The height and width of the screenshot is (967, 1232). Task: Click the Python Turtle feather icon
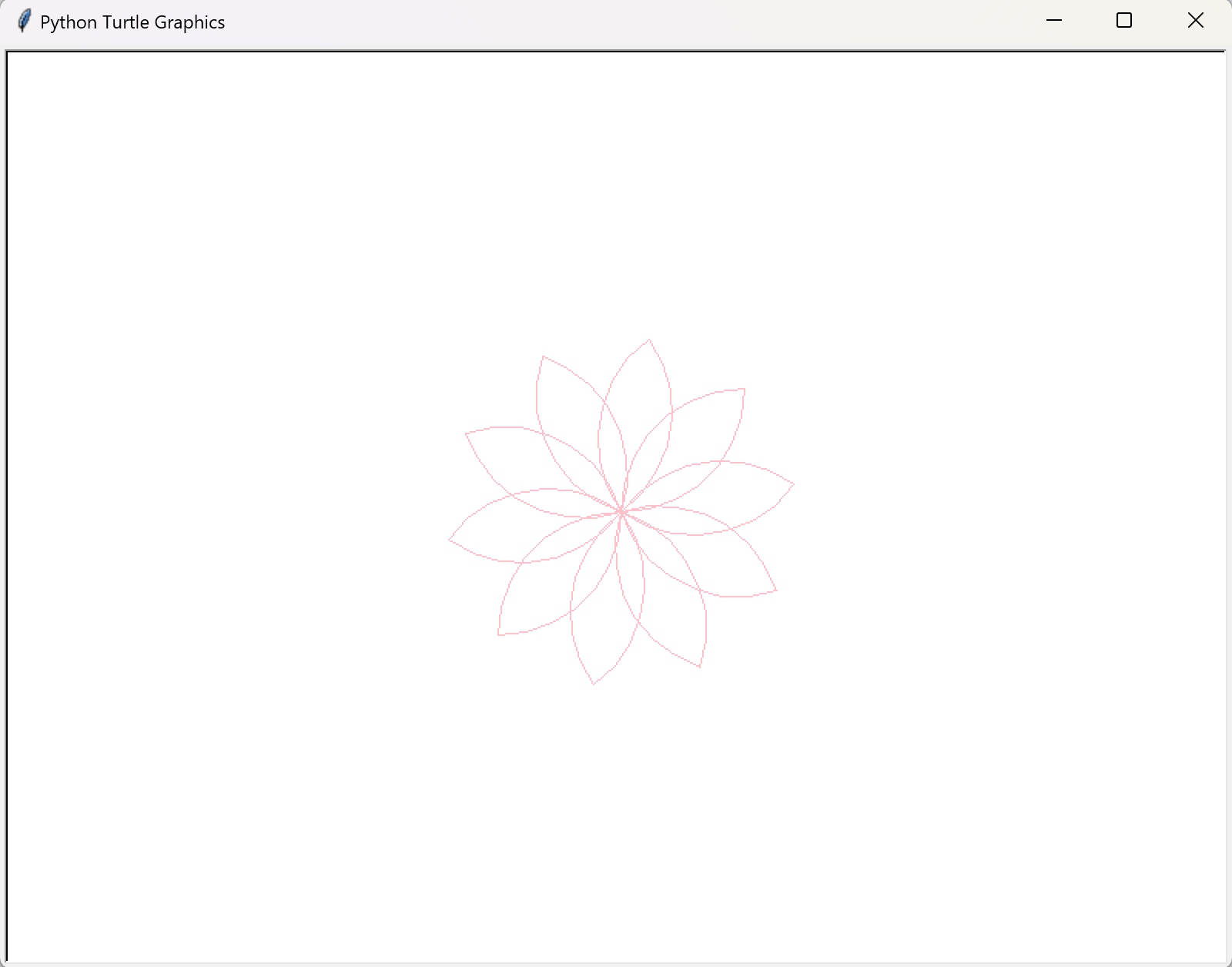click(25, 21)
